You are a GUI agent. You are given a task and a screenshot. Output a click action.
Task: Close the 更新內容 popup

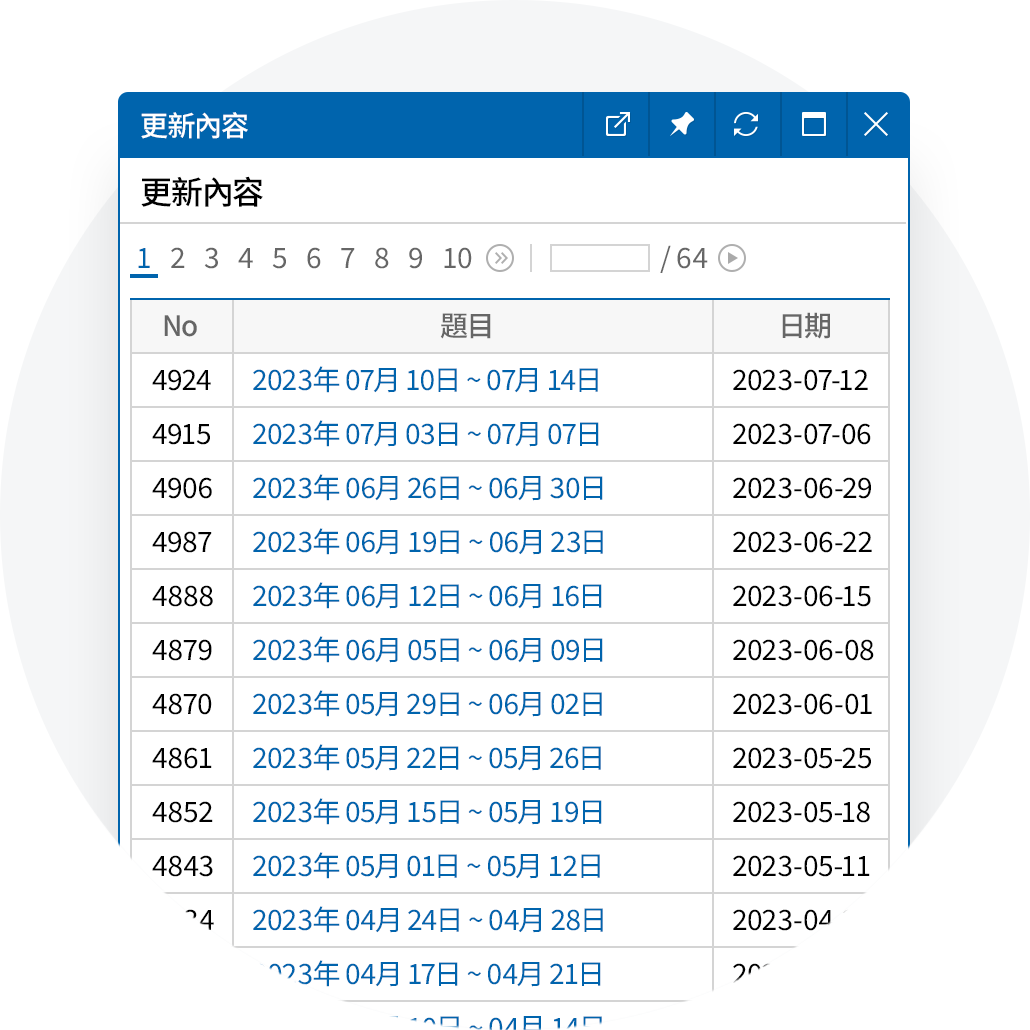(876, 125)
